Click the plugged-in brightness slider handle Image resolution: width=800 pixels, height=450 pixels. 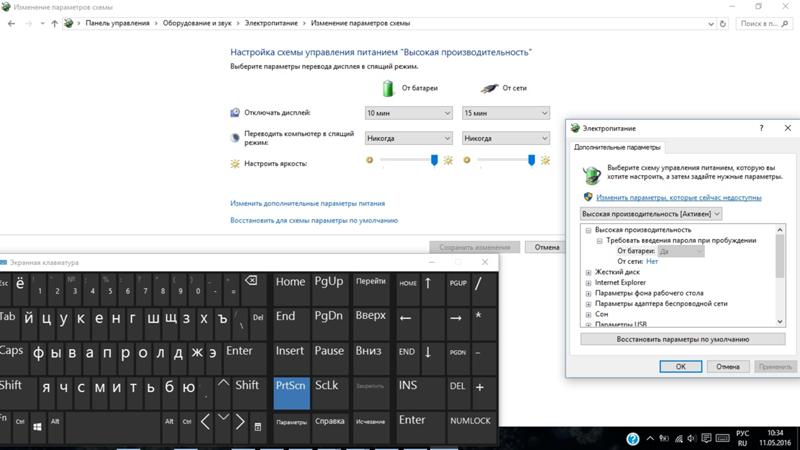tap(531, 160)
